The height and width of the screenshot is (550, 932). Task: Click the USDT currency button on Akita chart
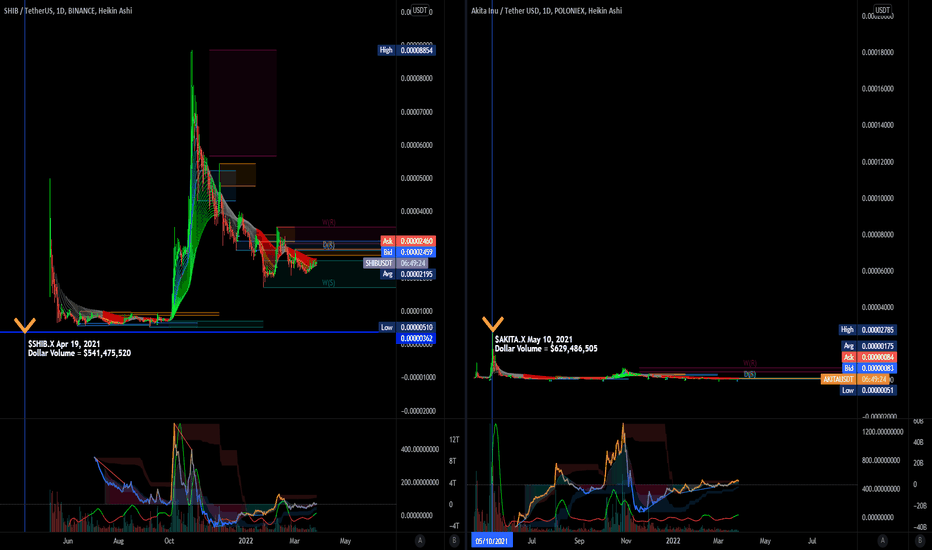coord(882,10)
